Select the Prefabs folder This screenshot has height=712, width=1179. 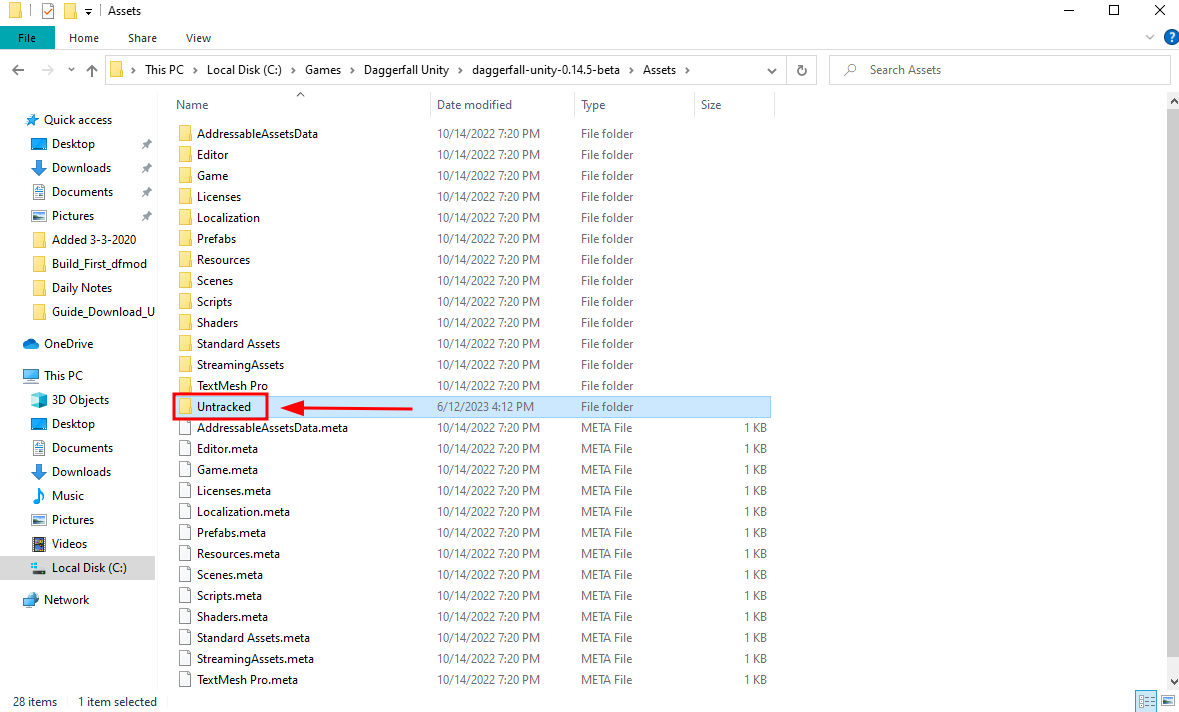[216, 238]
